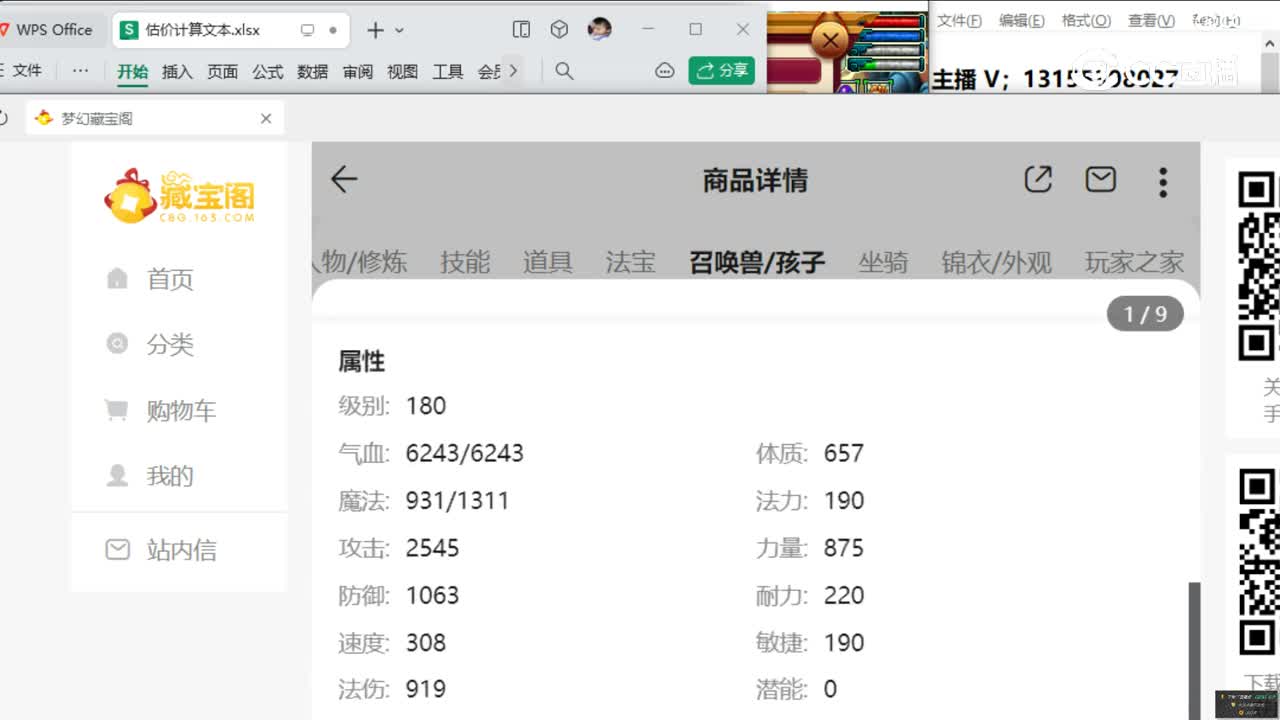Screen dimensions: 1280x720
Task: Open Notepad 格式(O) menu
Action: tap(1086, 20)
